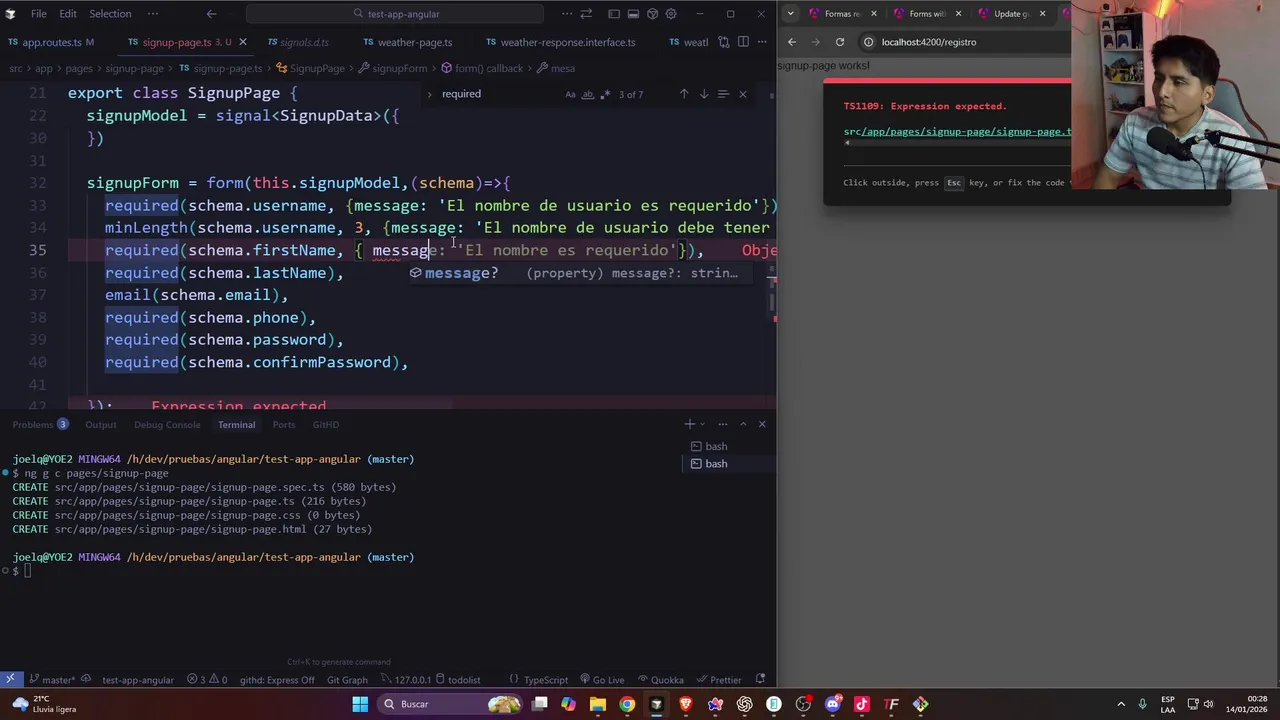This screenshot has height=720, width=1280.
Task: Close the find widget
Action: coord(742,94)
